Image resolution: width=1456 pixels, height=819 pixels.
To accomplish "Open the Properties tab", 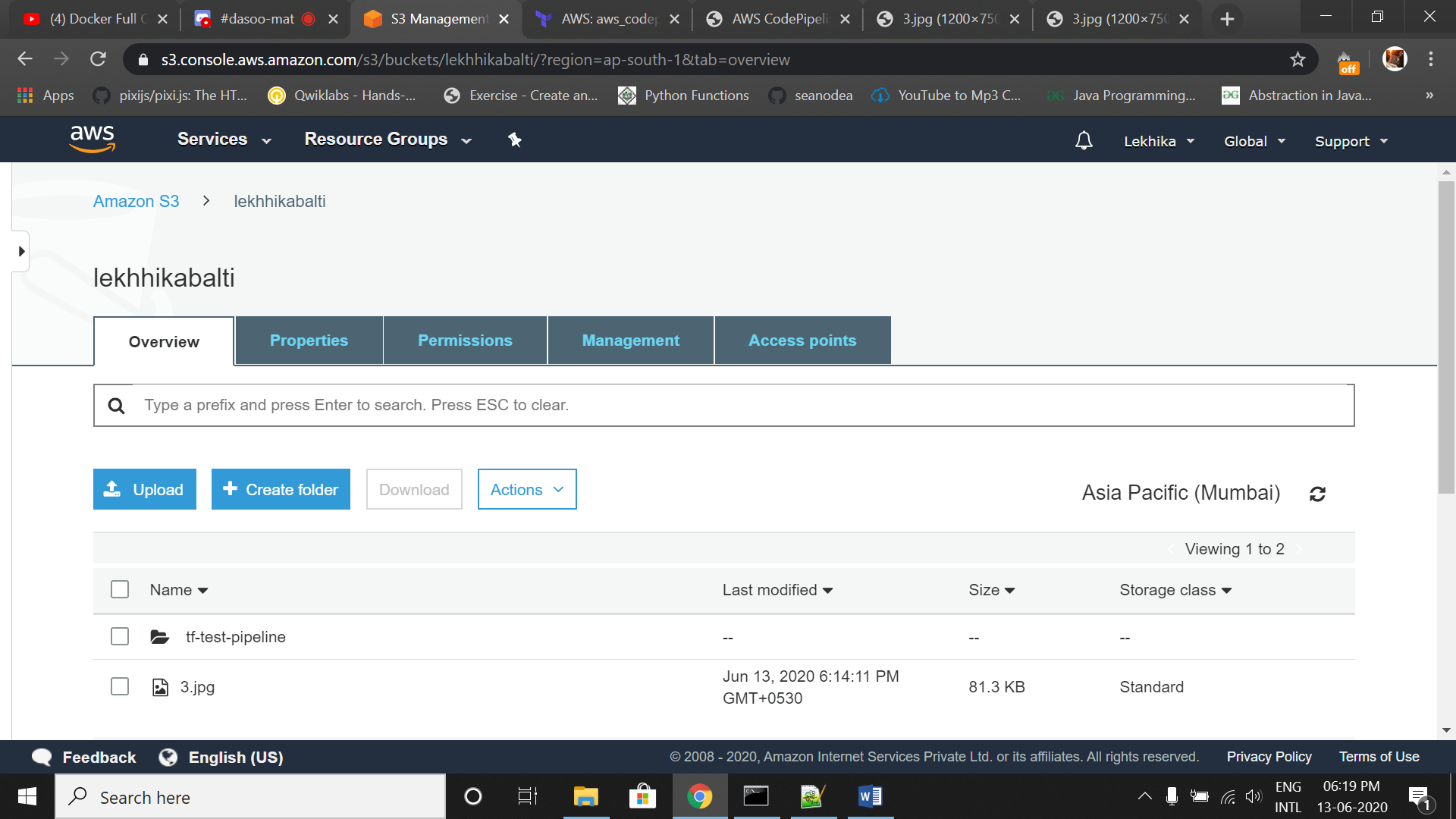I will pos(309,340).
